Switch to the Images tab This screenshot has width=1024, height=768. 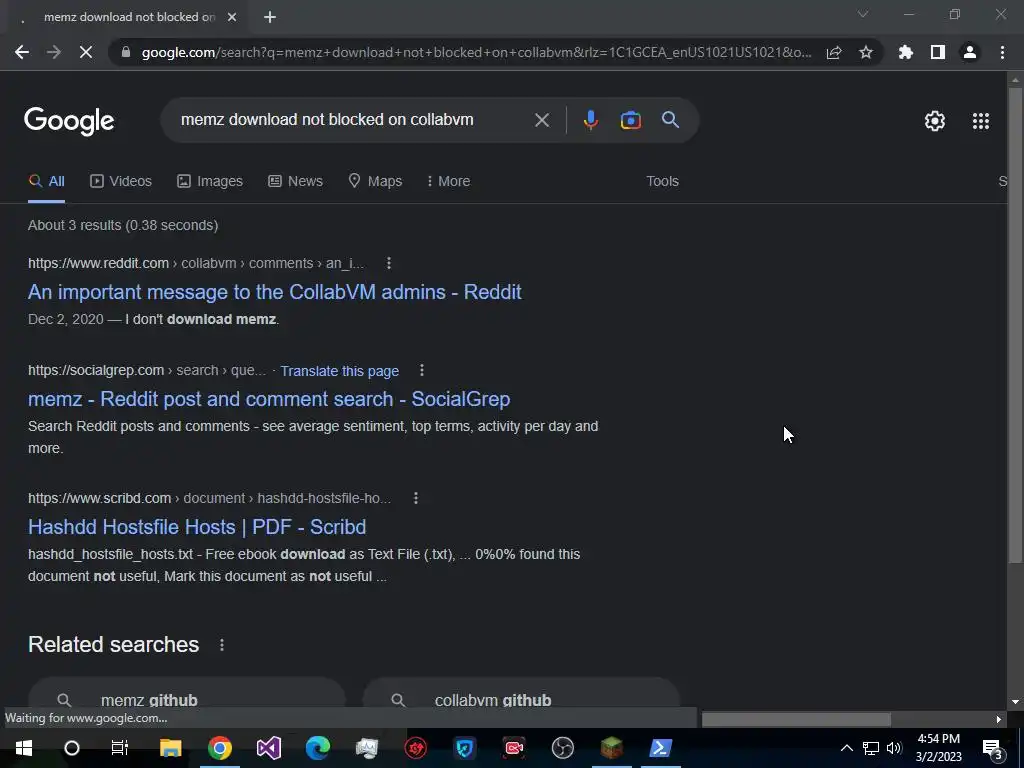click(210, 181)
